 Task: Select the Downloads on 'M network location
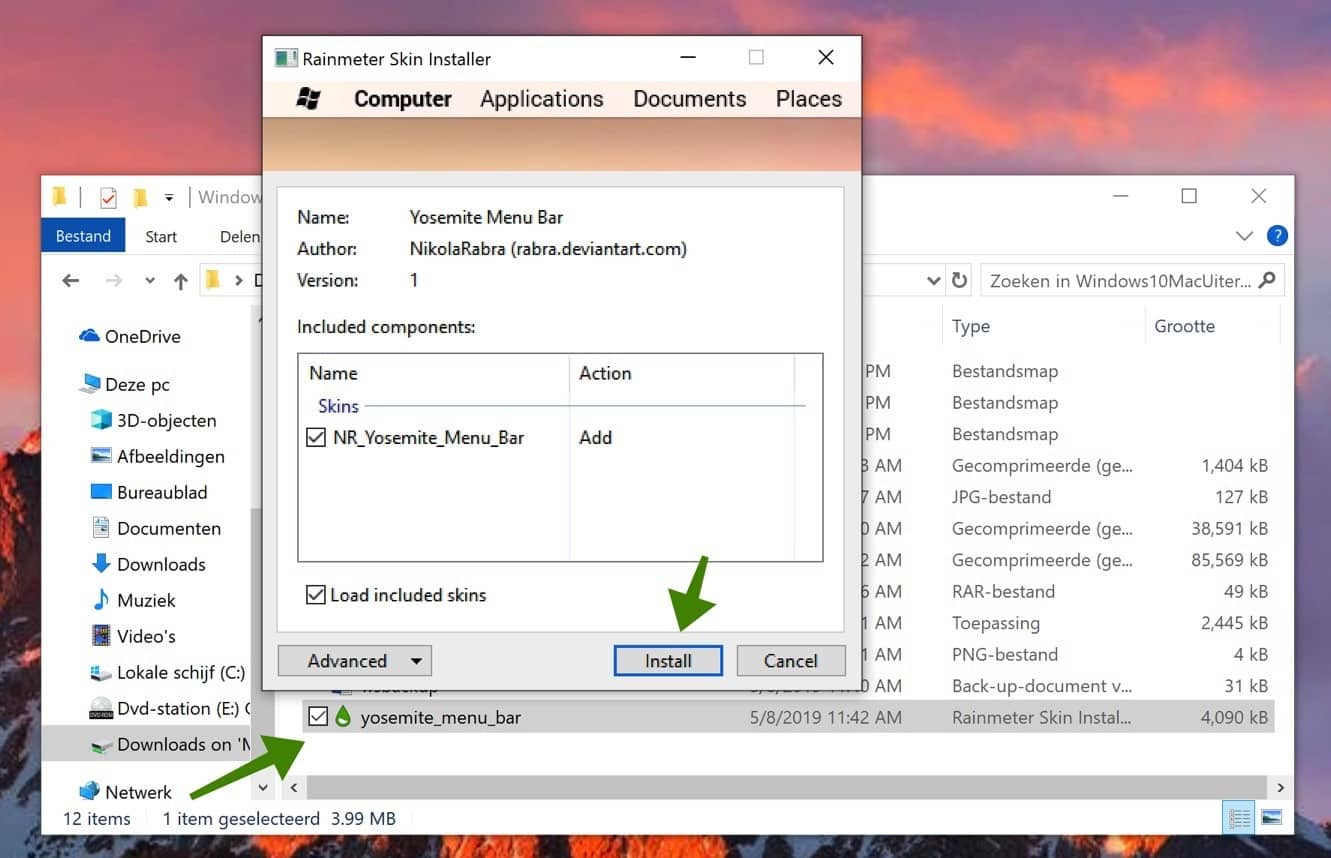pyautogui.click(x=147, y=744)
